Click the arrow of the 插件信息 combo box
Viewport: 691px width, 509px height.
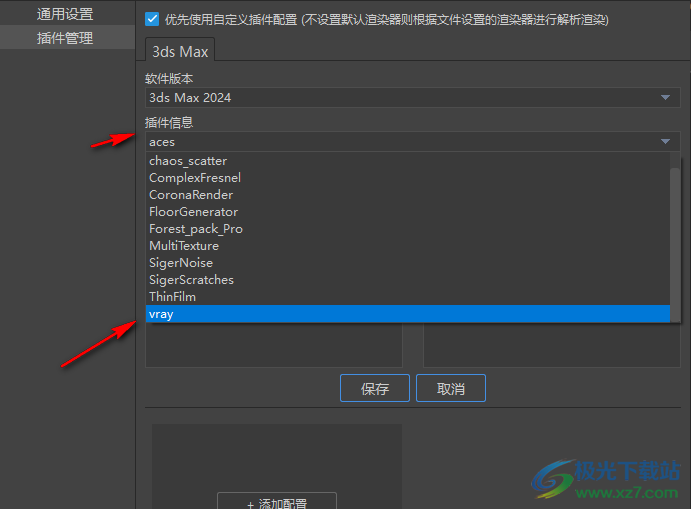(665, 141)
